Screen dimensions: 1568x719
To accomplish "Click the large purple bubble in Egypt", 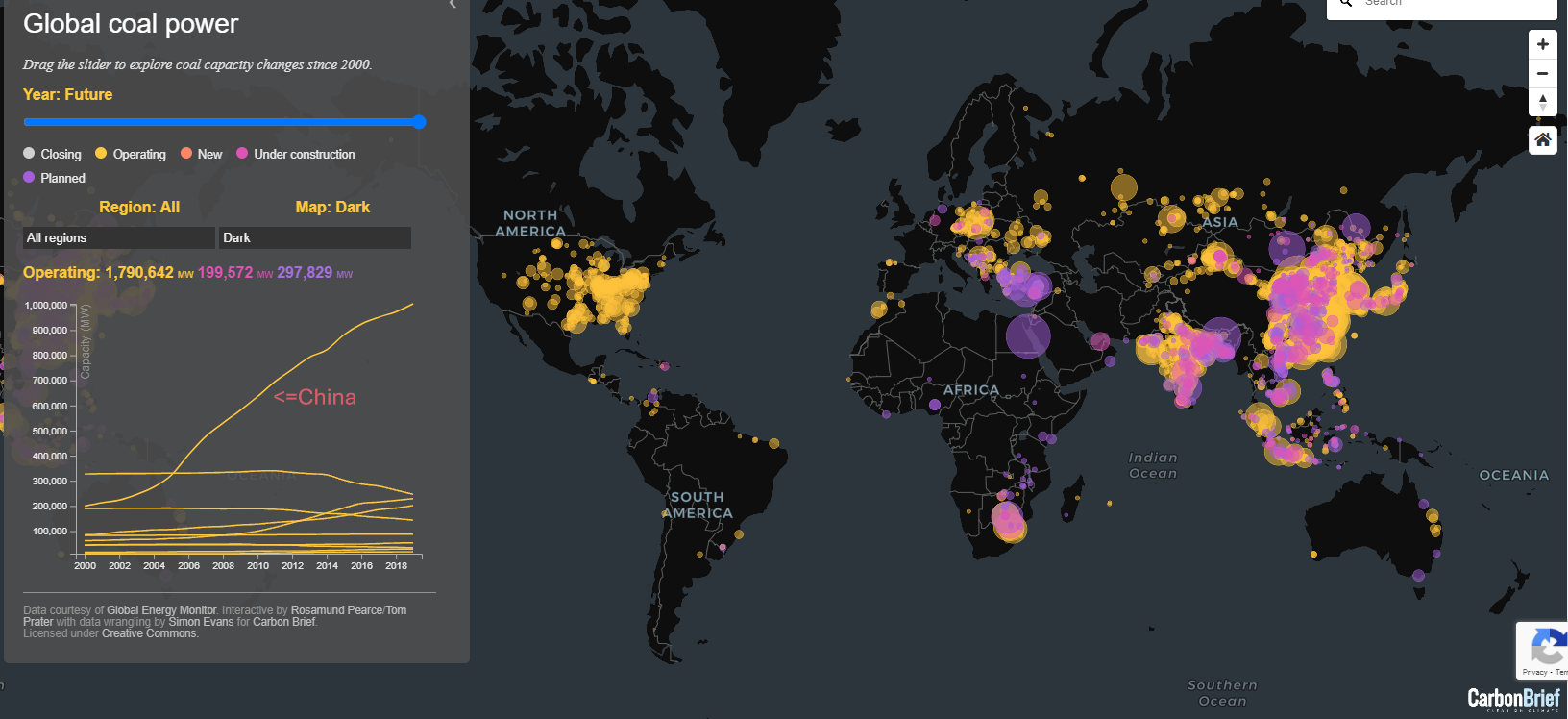I will pos(1028,335).
